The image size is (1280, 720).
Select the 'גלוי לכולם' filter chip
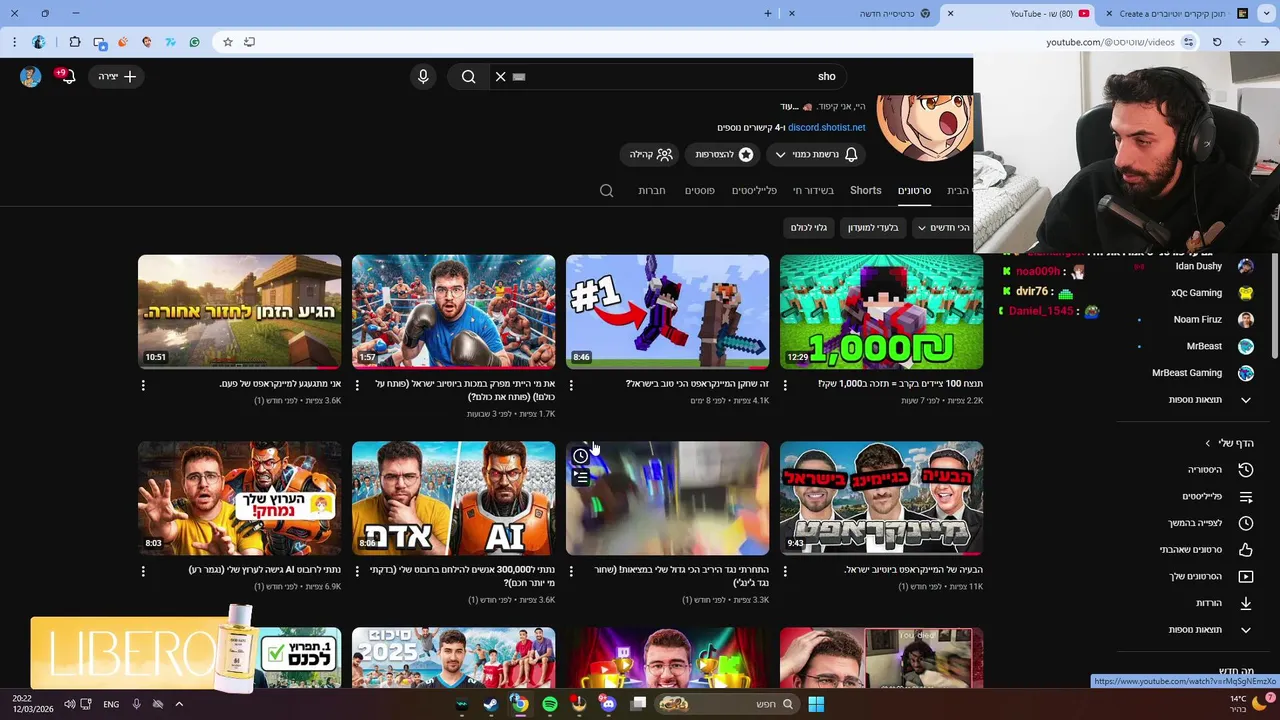coord(809,228)
